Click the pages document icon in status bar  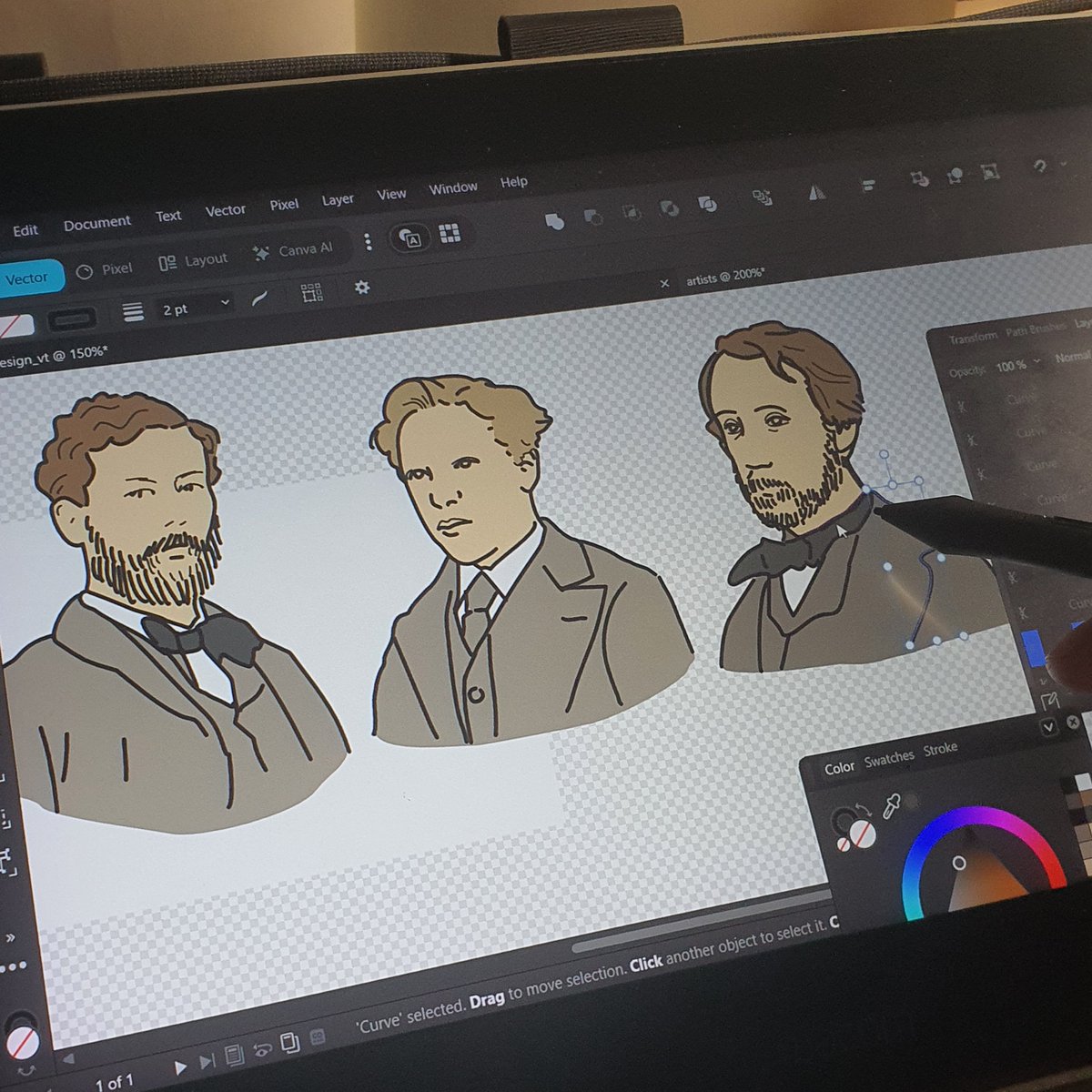[x=234, y=1056]
